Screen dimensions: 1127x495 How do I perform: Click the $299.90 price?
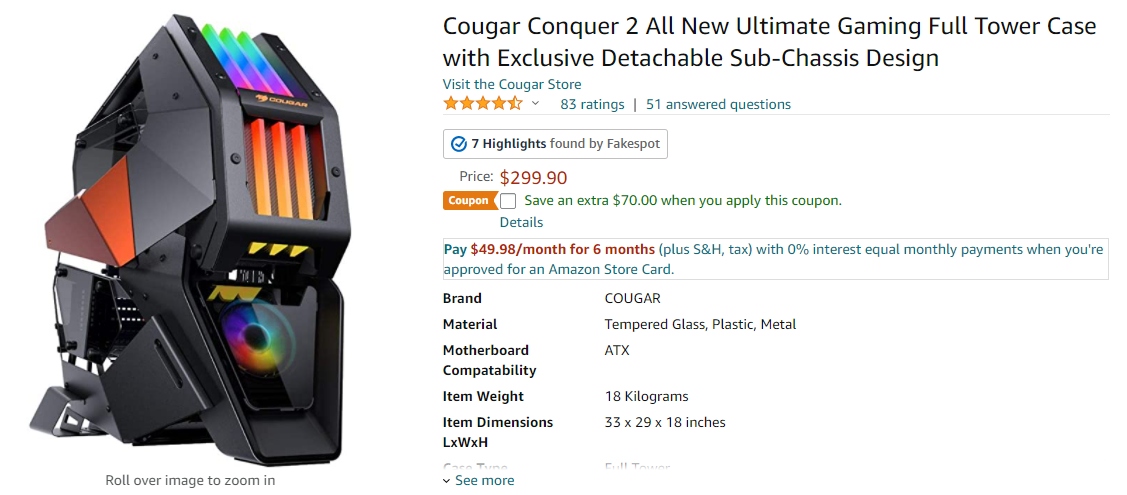pyautogui.click(x=533, y=178)
